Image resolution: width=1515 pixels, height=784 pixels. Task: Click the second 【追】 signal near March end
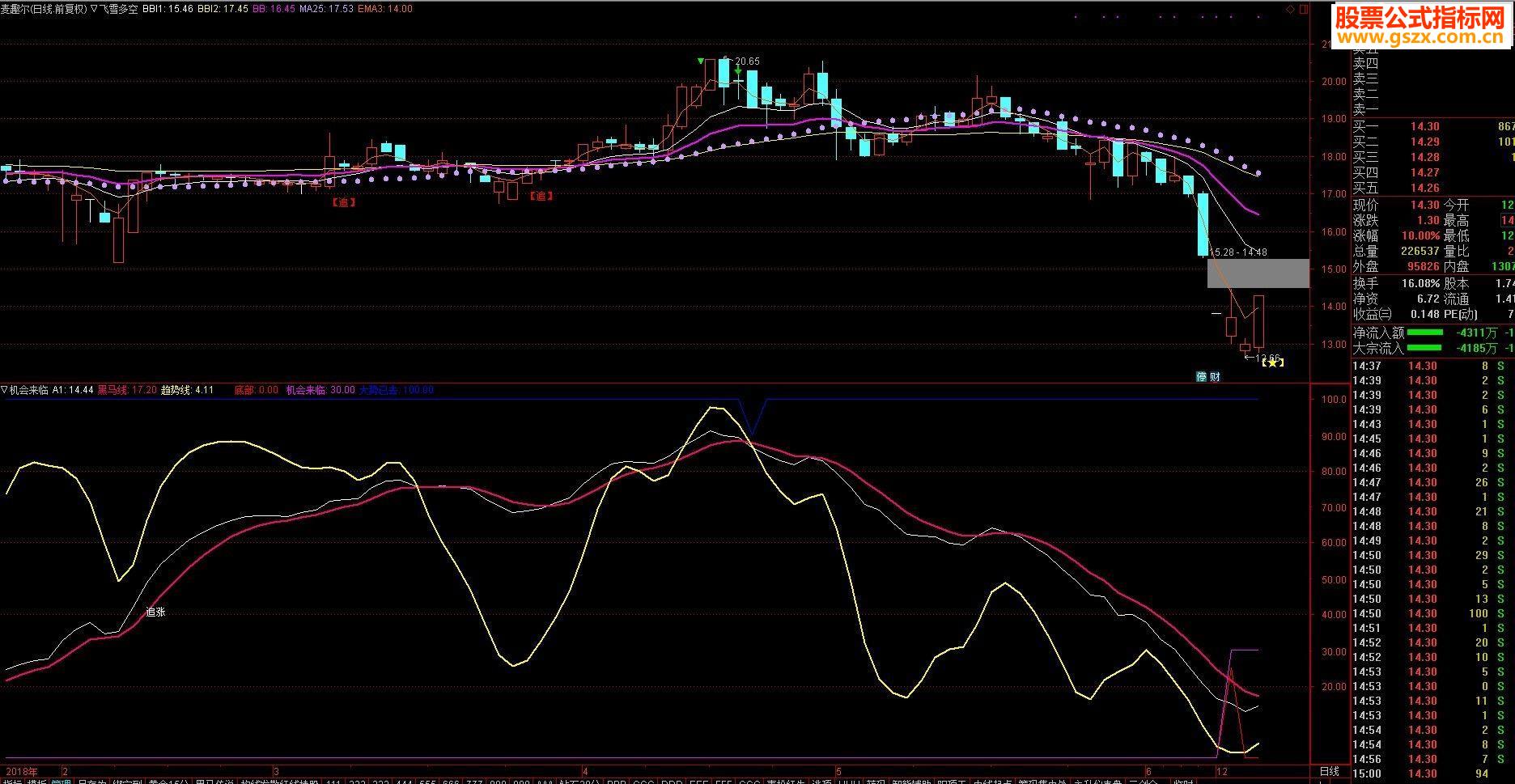(x=541, y=196)
